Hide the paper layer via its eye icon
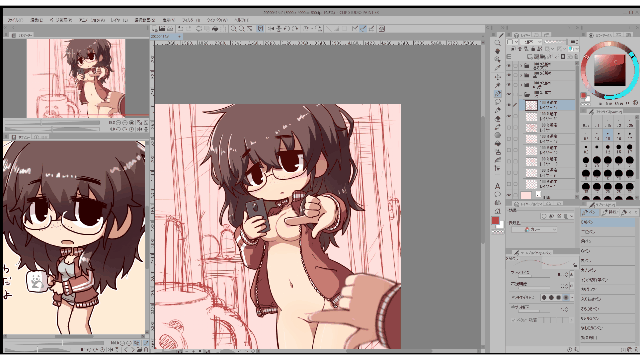Viewport: 640px width, 360px height. pos(509,195)
